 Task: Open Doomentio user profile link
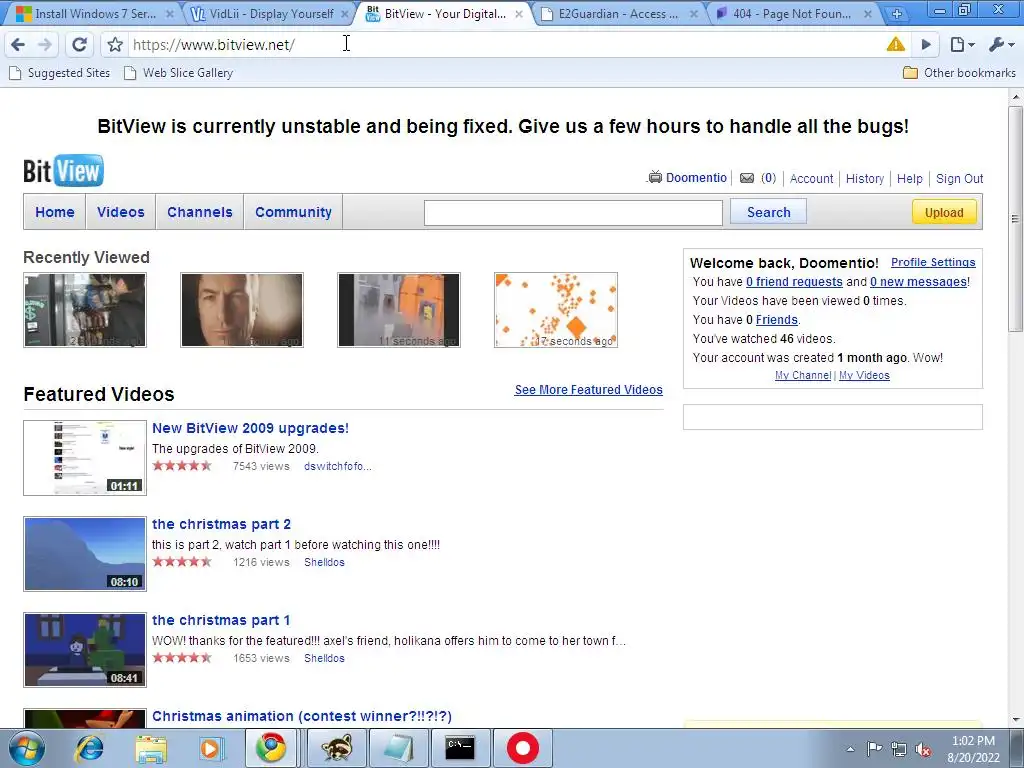click(x=696, y=178)
